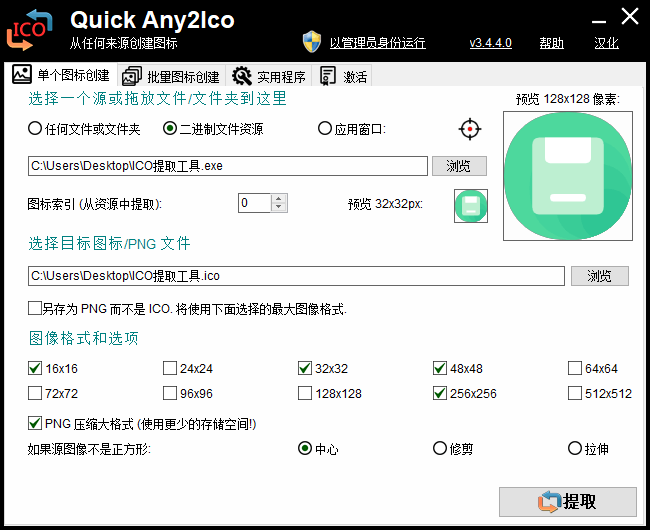Uncheck the 256x256 format checkbox

[440, 393]
